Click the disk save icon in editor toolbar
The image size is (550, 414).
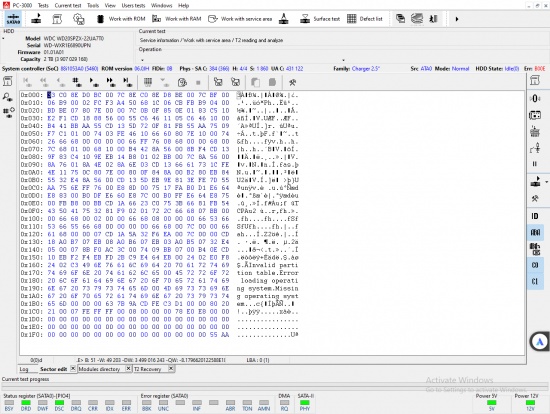point(182,82)
